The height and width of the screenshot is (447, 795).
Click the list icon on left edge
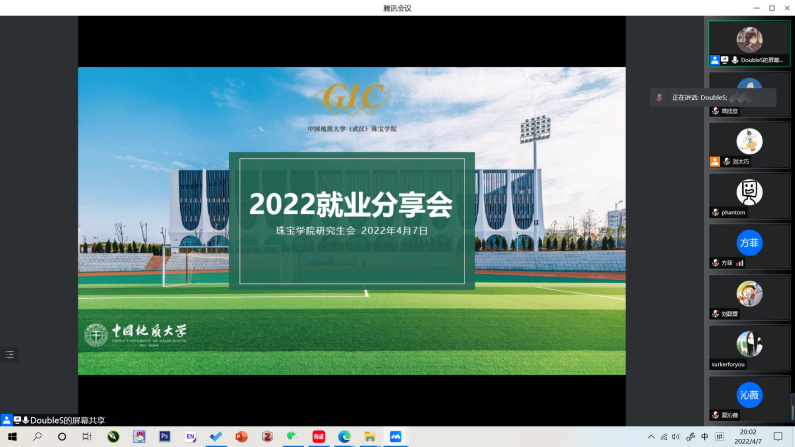(x=10, y=354)
